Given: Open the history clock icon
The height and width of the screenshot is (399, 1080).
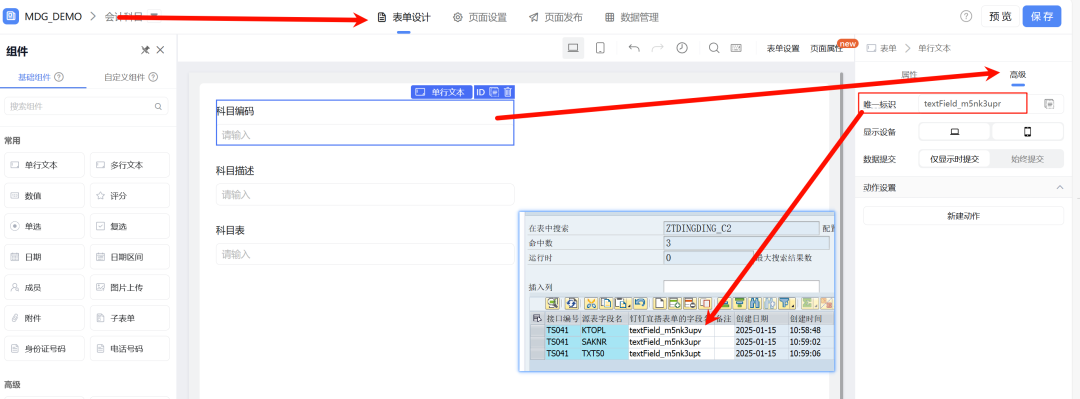Looking at the screenshot, I should tap(682, 48).
